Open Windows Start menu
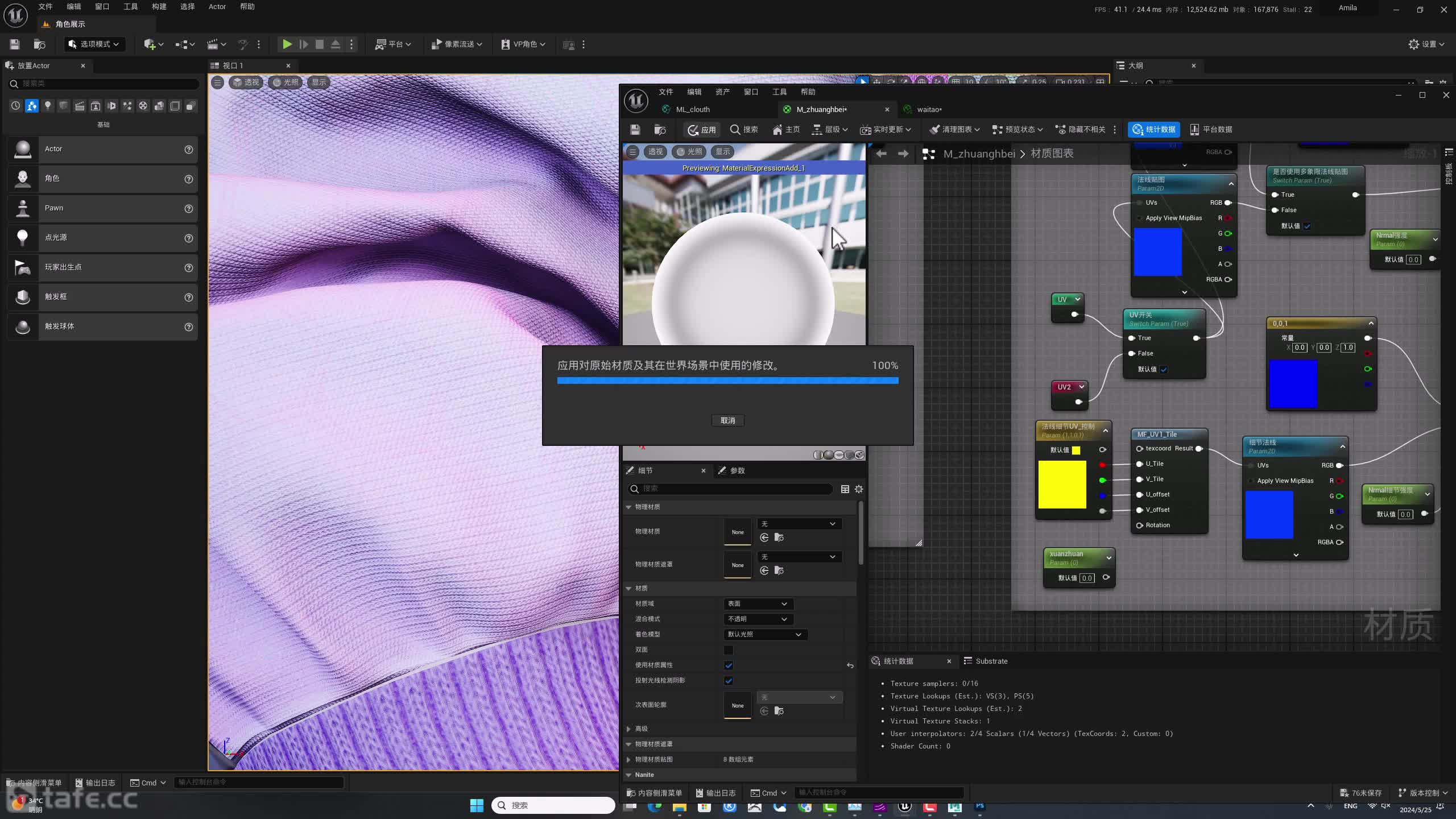The height and width of the screenshot is (819, 1456). click(x=477, y=805)
